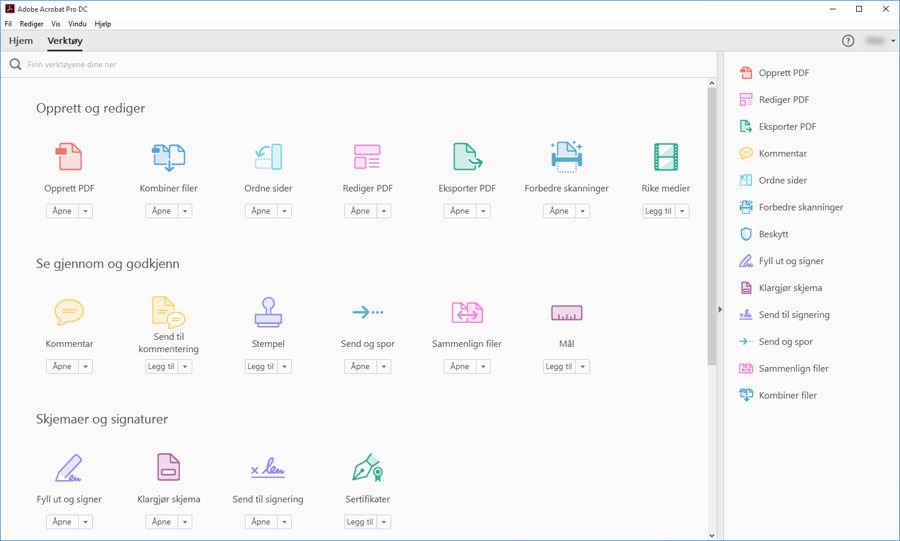
Task: Select the Sammenlign filer icon in main grid
Action: click(467, 312)
